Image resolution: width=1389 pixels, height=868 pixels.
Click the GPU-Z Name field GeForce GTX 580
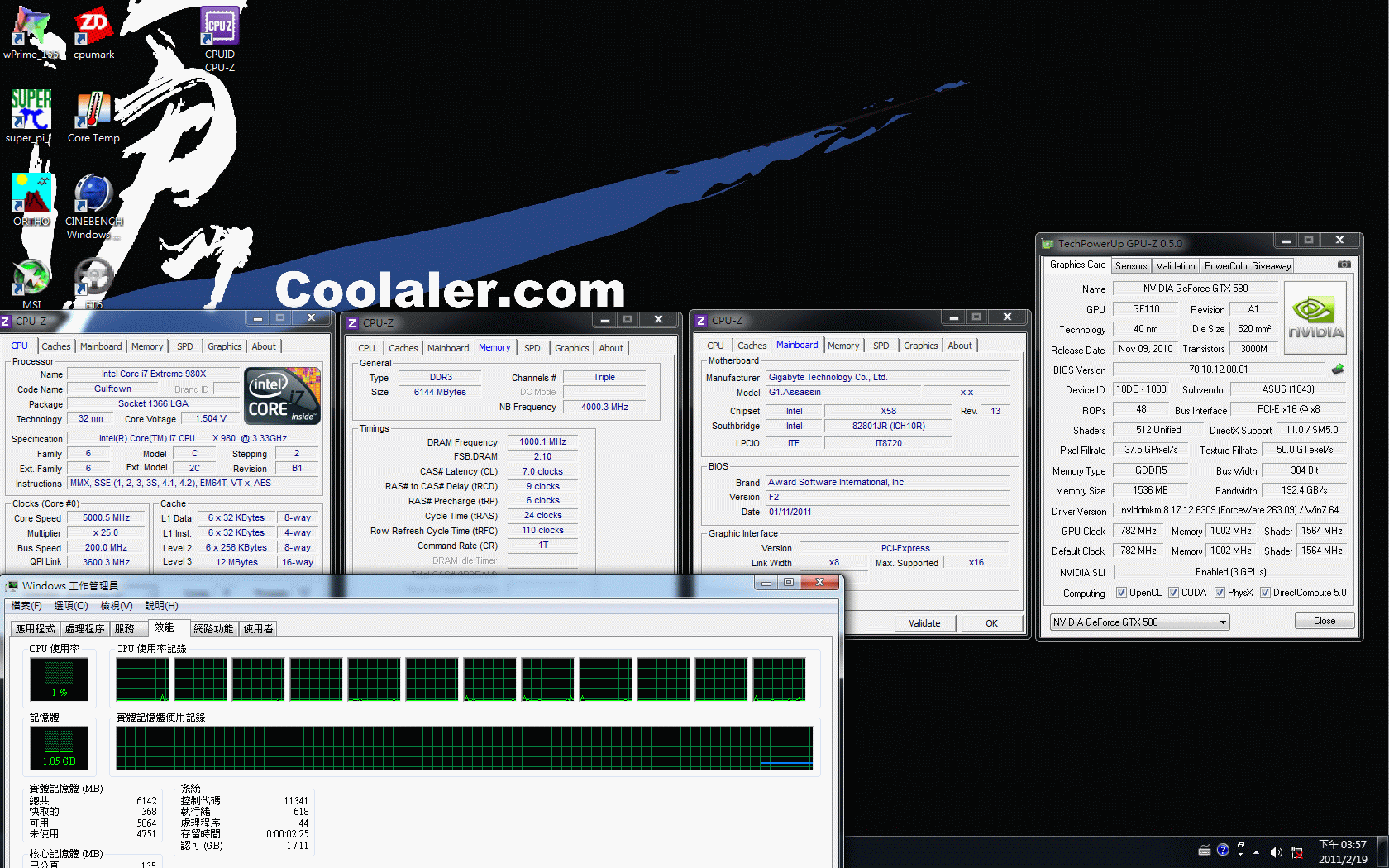point(1196,289)
